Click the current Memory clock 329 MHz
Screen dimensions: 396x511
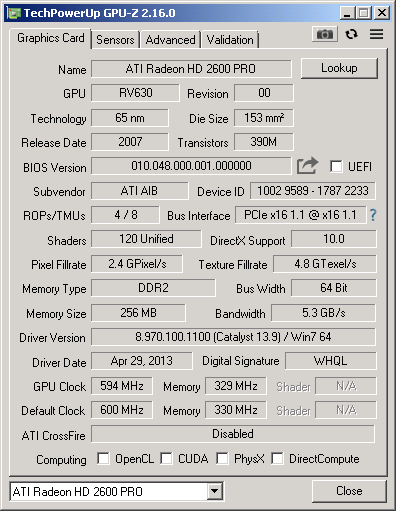[236, 386]
